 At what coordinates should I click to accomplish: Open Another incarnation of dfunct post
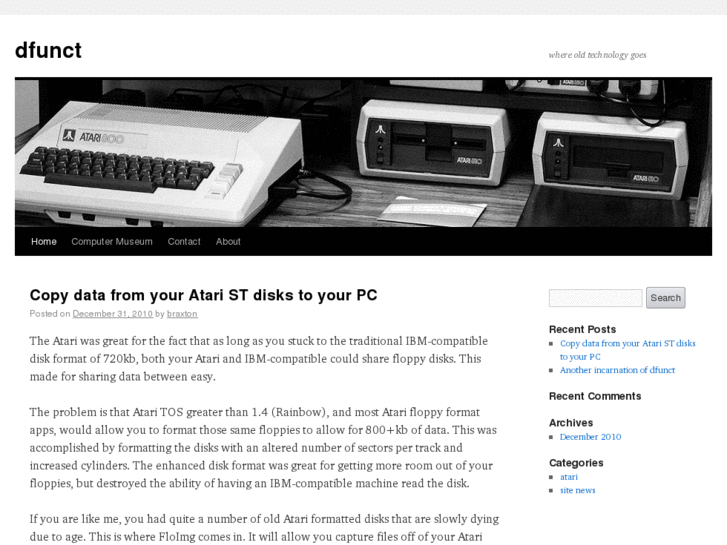point(617,370)
